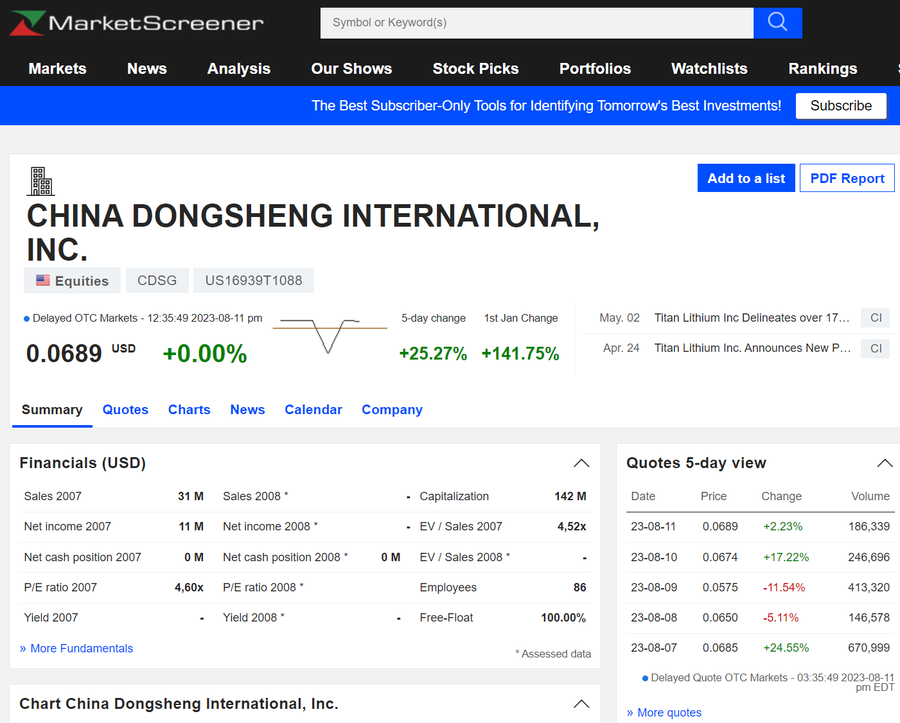The image size is (900, 723).
Task: Open the Analysis menu
Action: 239,69
